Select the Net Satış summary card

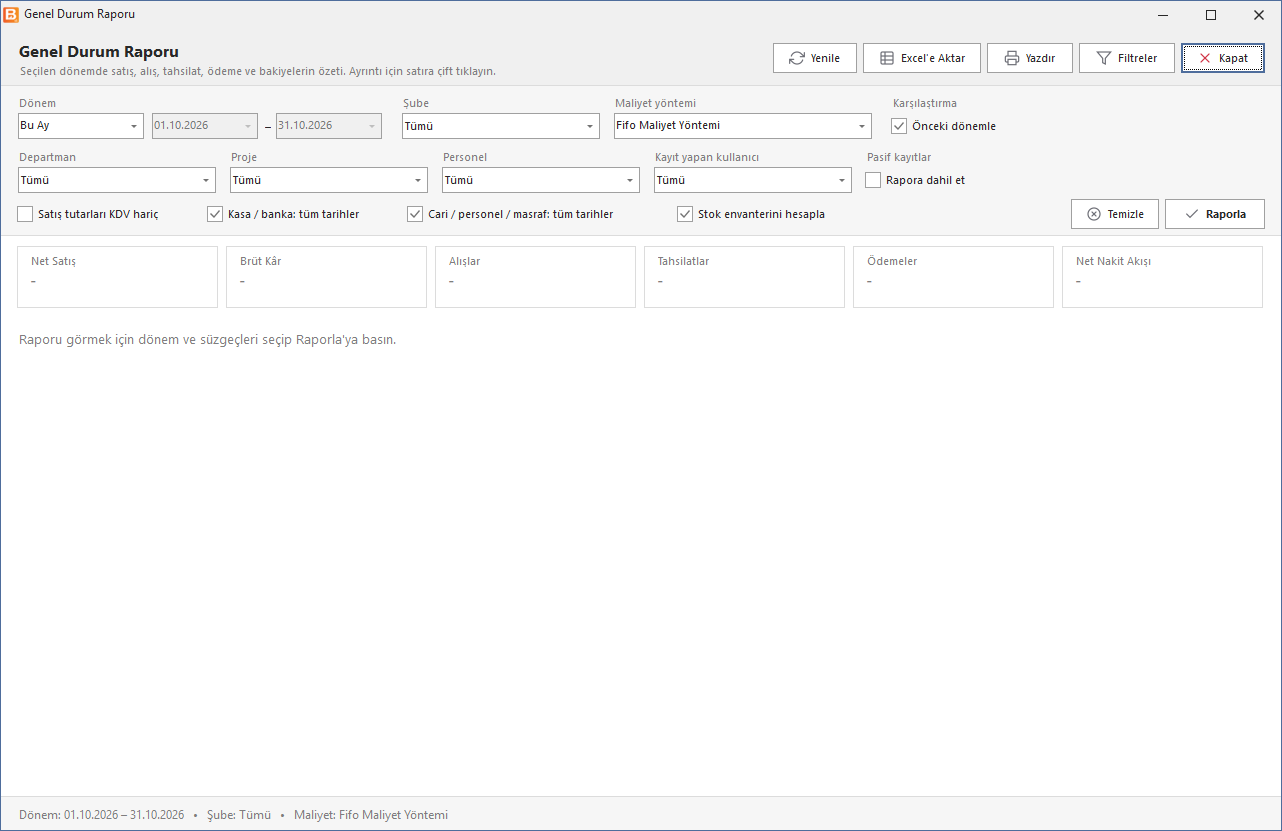pyautogui.click(x=117, y=277)
